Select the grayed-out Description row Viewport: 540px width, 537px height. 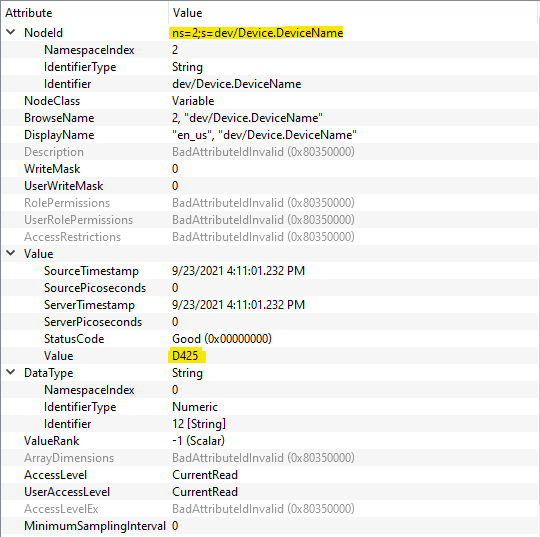tap(270, 152)
